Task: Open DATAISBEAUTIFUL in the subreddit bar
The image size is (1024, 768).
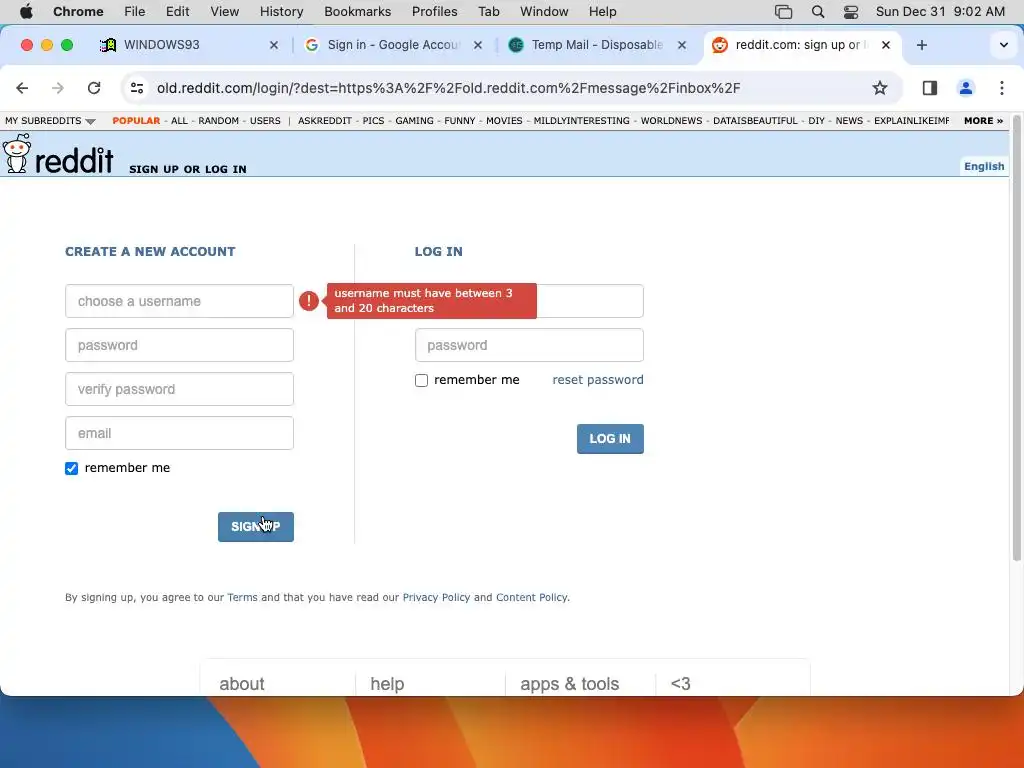Action: pos(755,121)
